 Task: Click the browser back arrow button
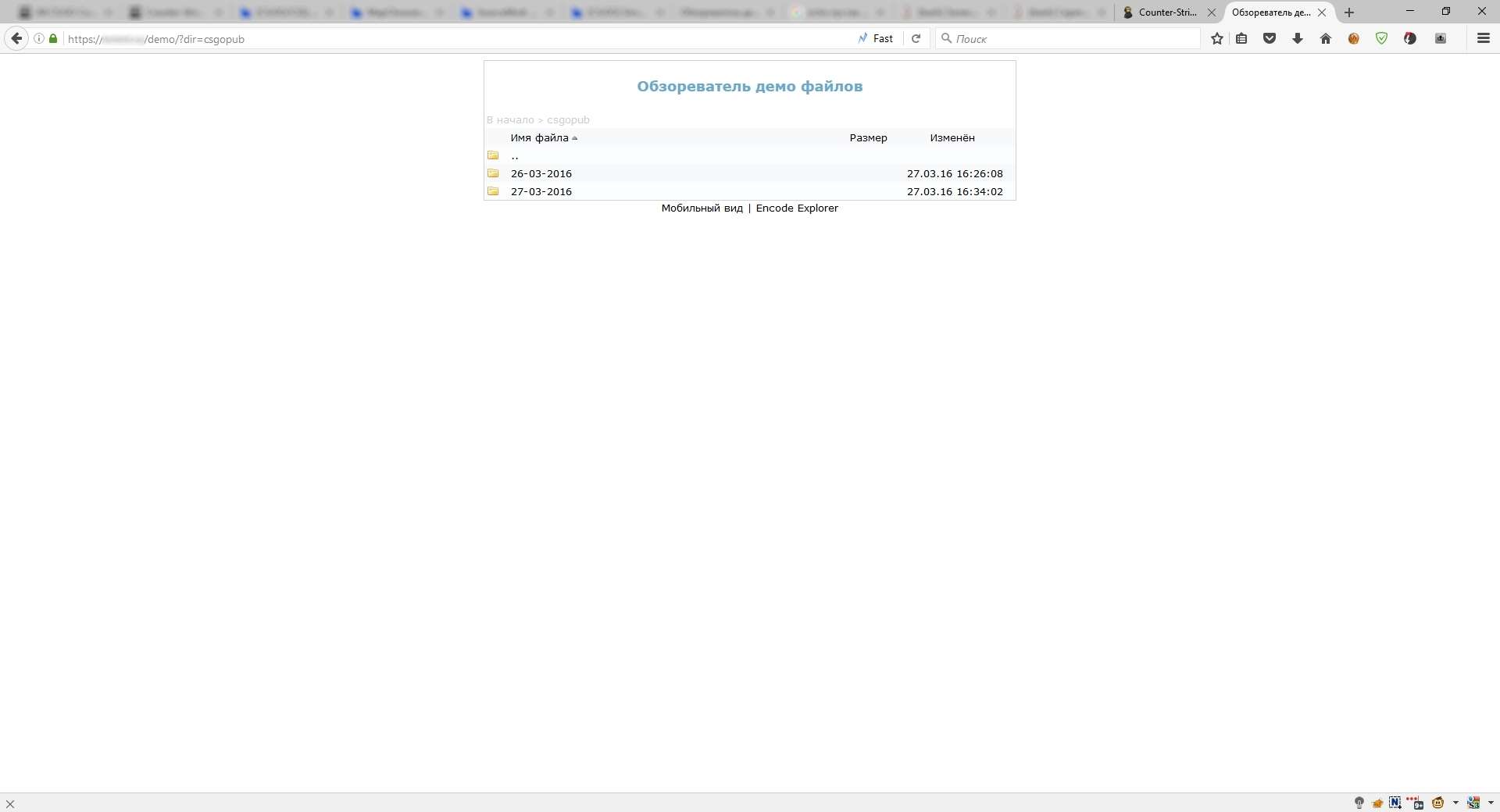point(16,38)
